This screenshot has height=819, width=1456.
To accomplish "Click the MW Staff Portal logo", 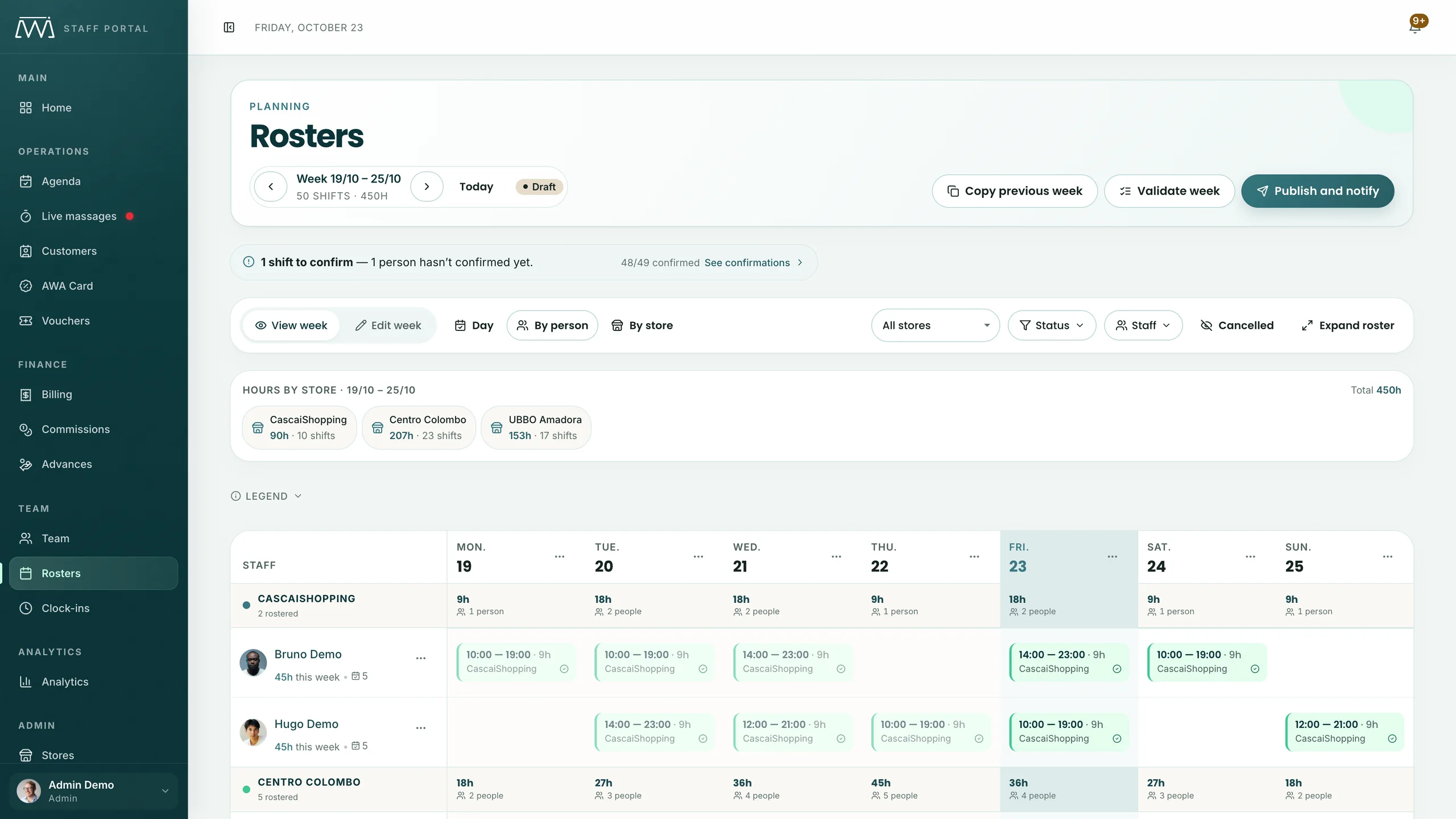I will (82, 28).
